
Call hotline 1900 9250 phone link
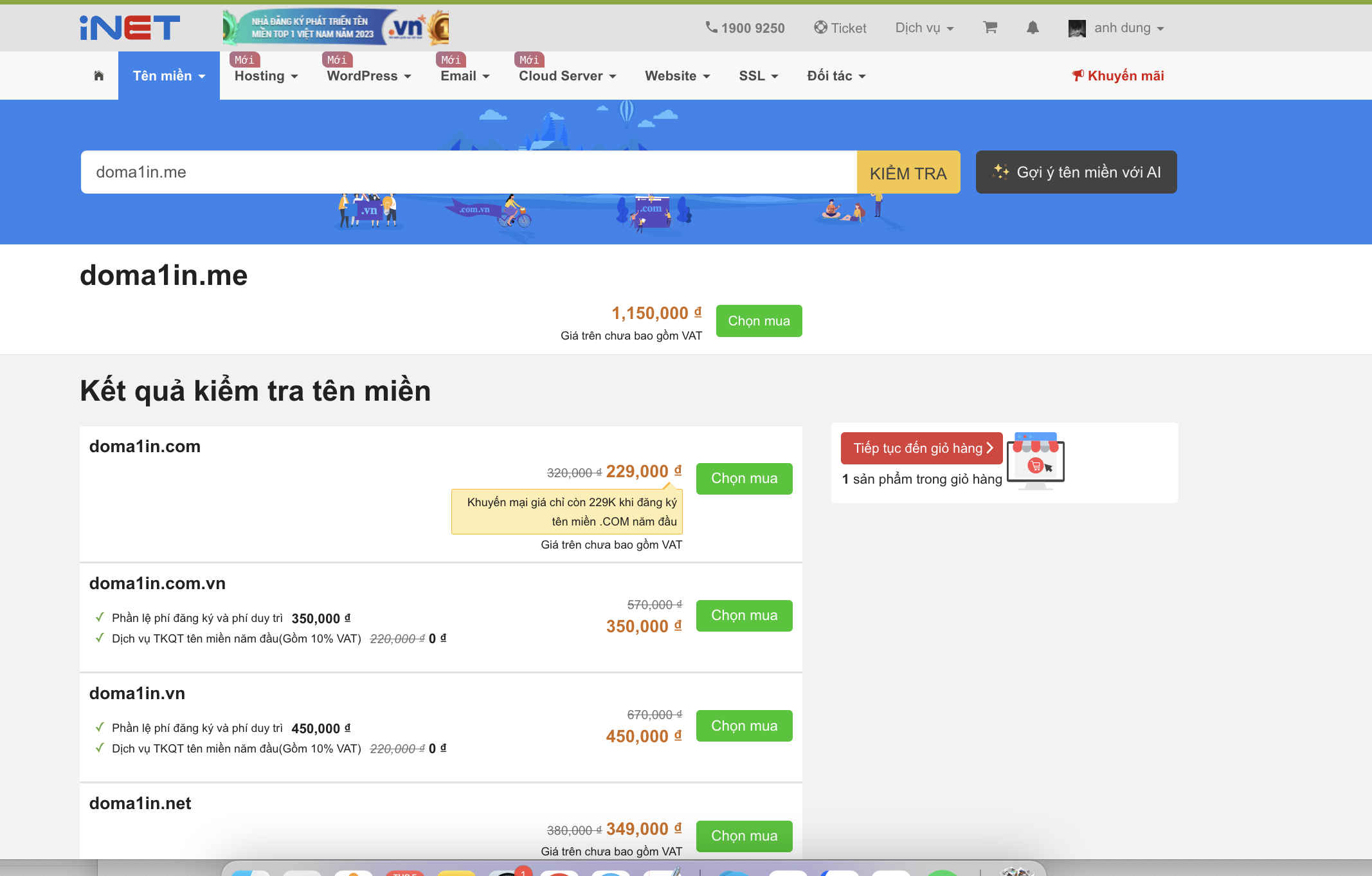(x=745, y=28)
